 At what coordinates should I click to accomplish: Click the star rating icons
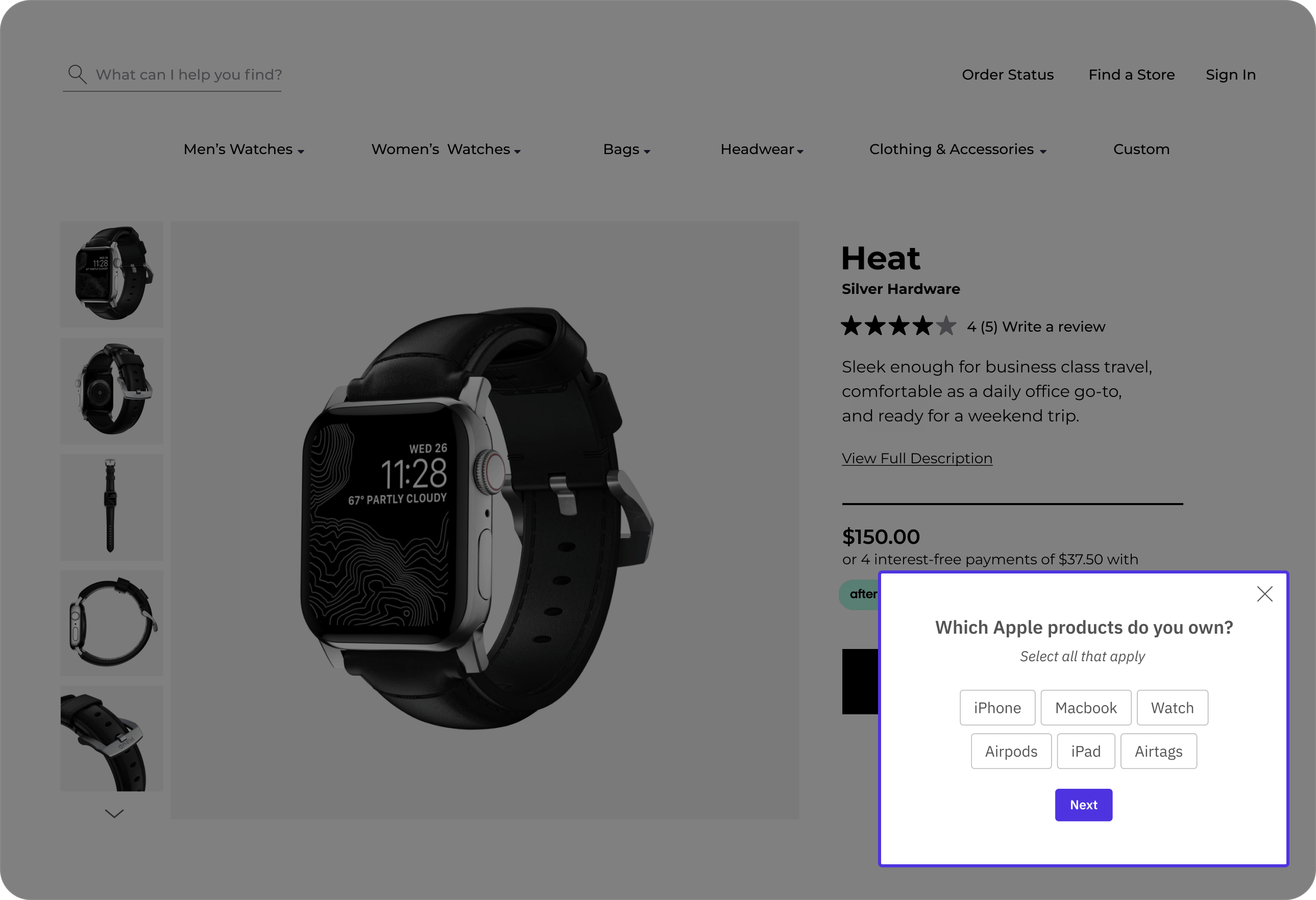click(898, 326)
